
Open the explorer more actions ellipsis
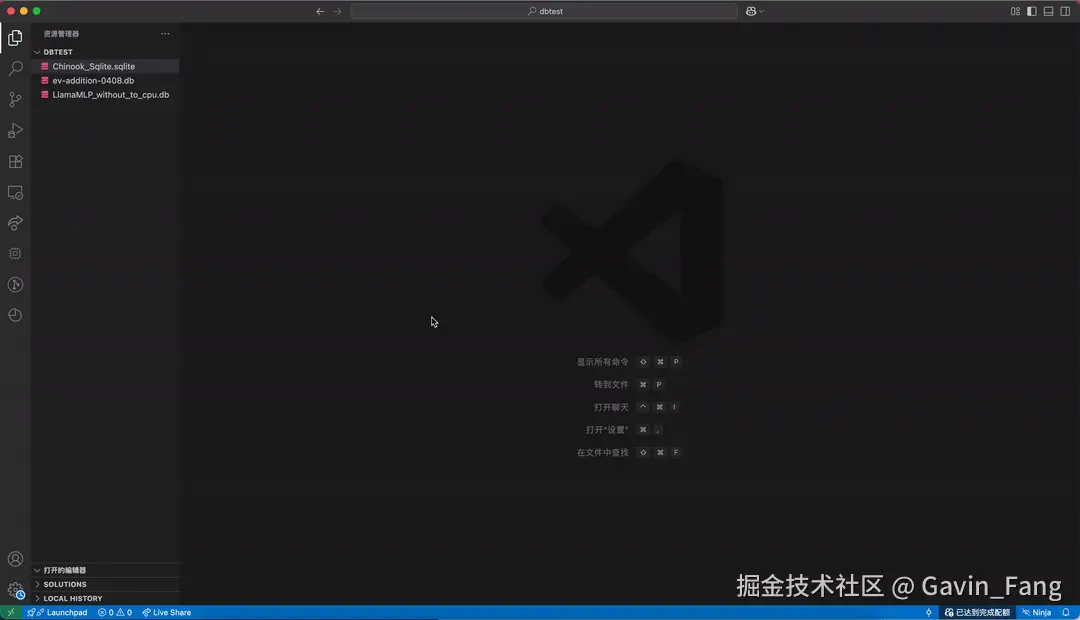click(x=165, y=34)
